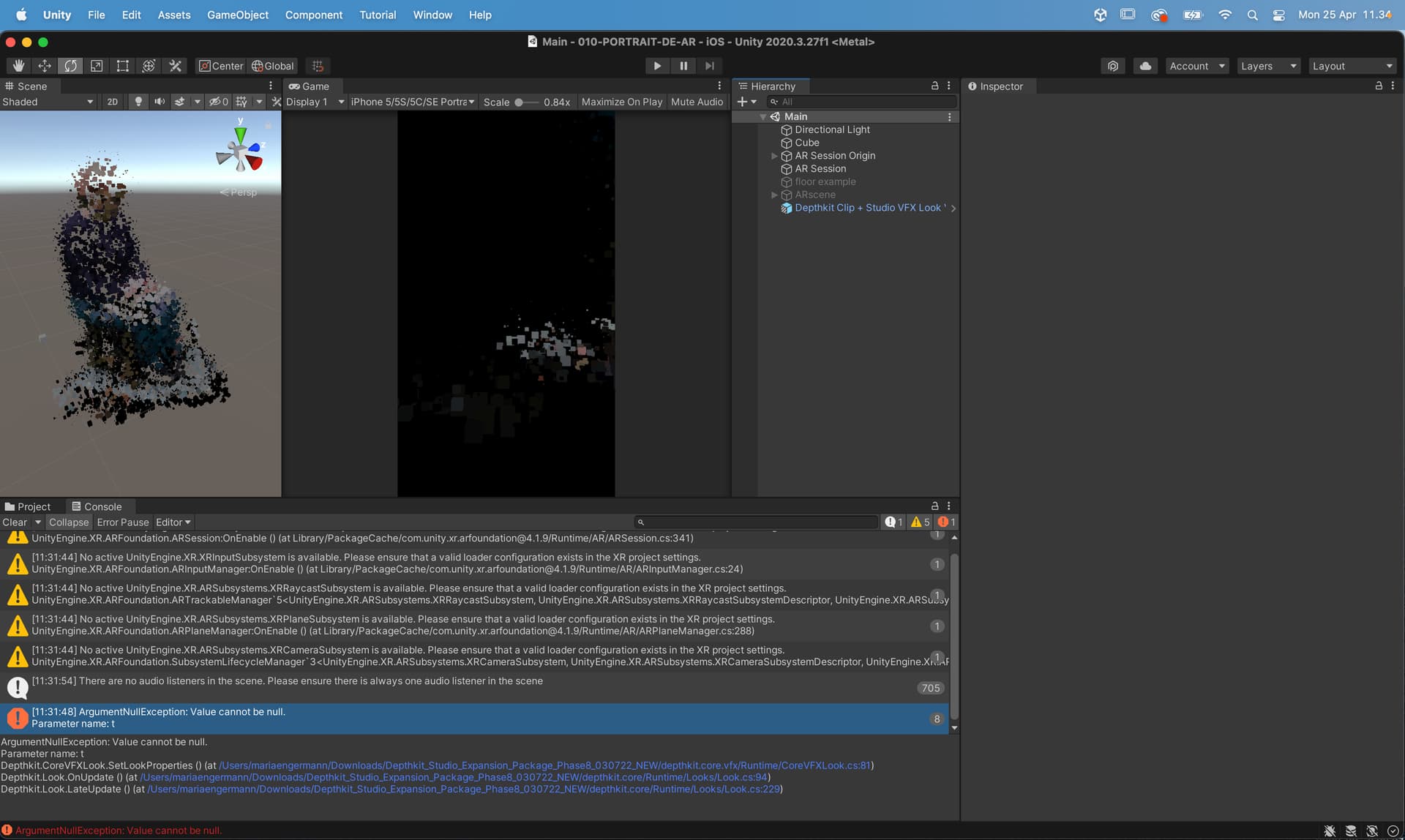Toggle Error Pause in Console
Image resolution: width=1405 pixels, height=840 pixels.
(x=122, y=522)
